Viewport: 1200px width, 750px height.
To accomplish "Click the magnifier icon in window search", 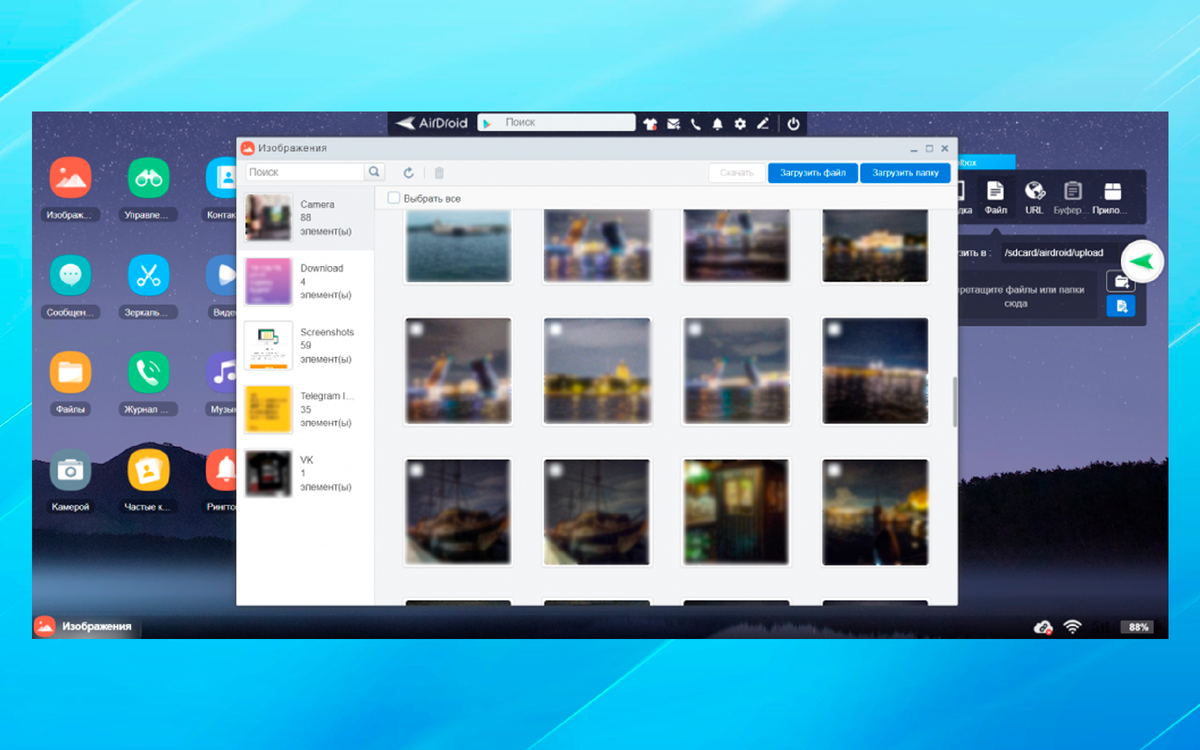I will click(374, 172).
